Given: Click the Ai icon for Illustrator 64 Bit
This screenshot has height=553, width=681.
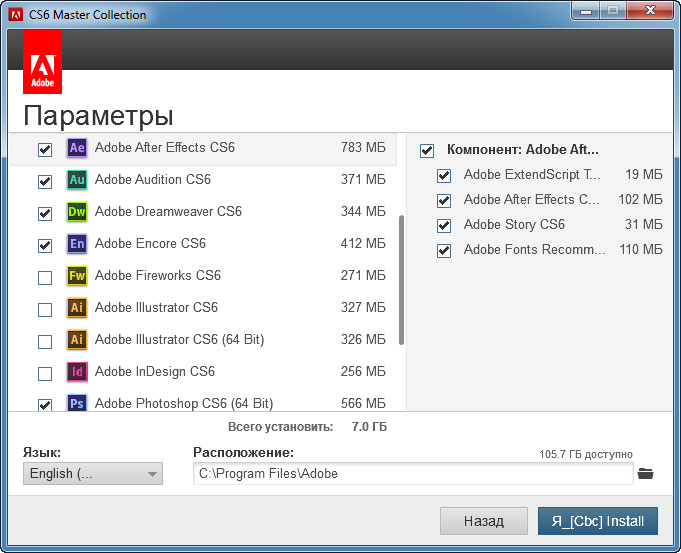Looking at the screenshot, I should [77, 340].
